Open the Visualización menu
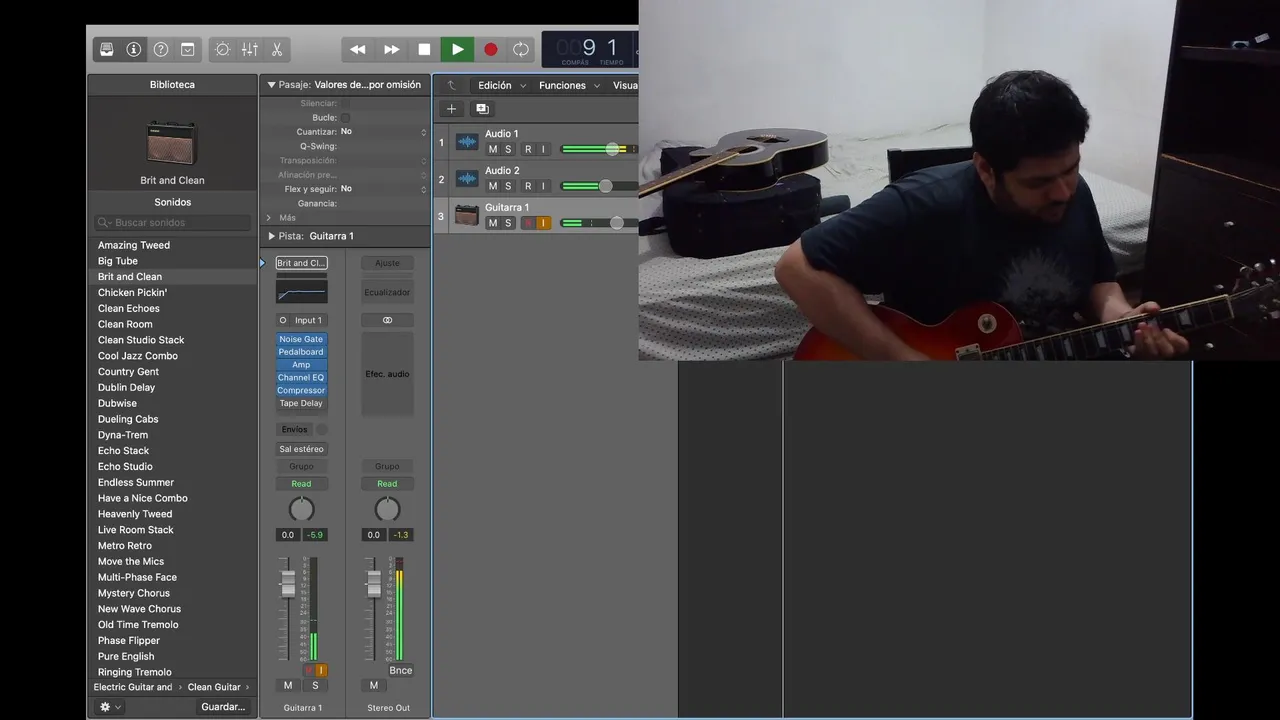 (x=625, y=85)
